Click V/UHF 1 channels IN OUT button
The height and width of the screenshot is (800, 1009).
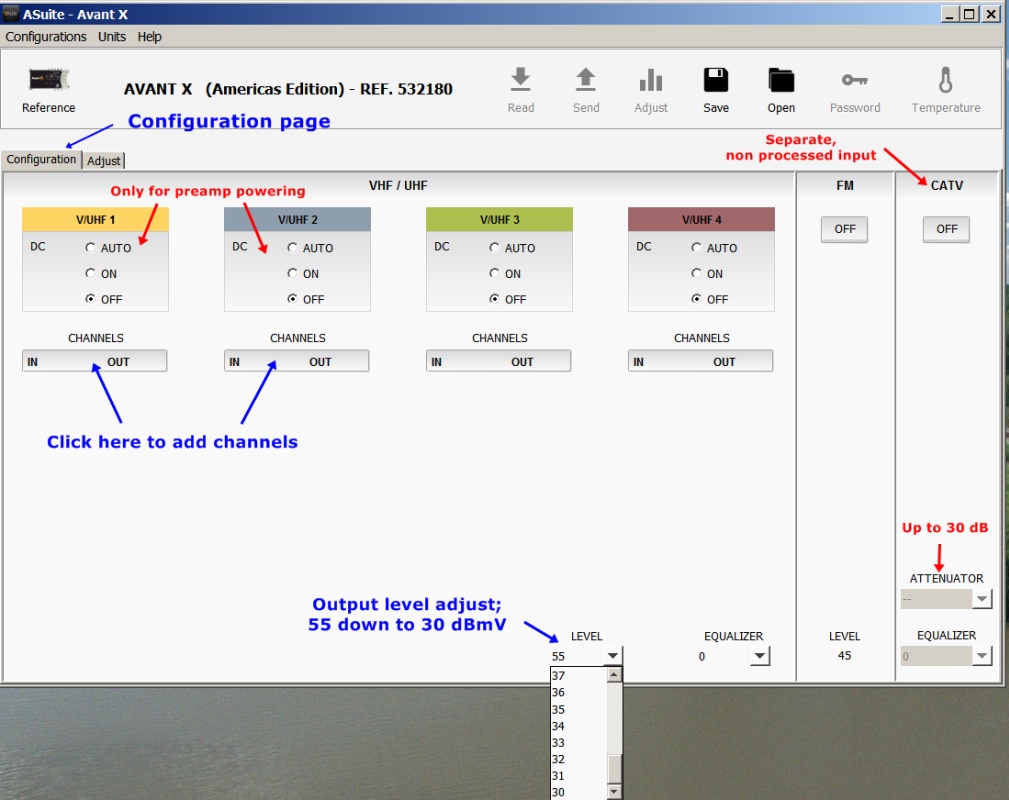[94, 362]
